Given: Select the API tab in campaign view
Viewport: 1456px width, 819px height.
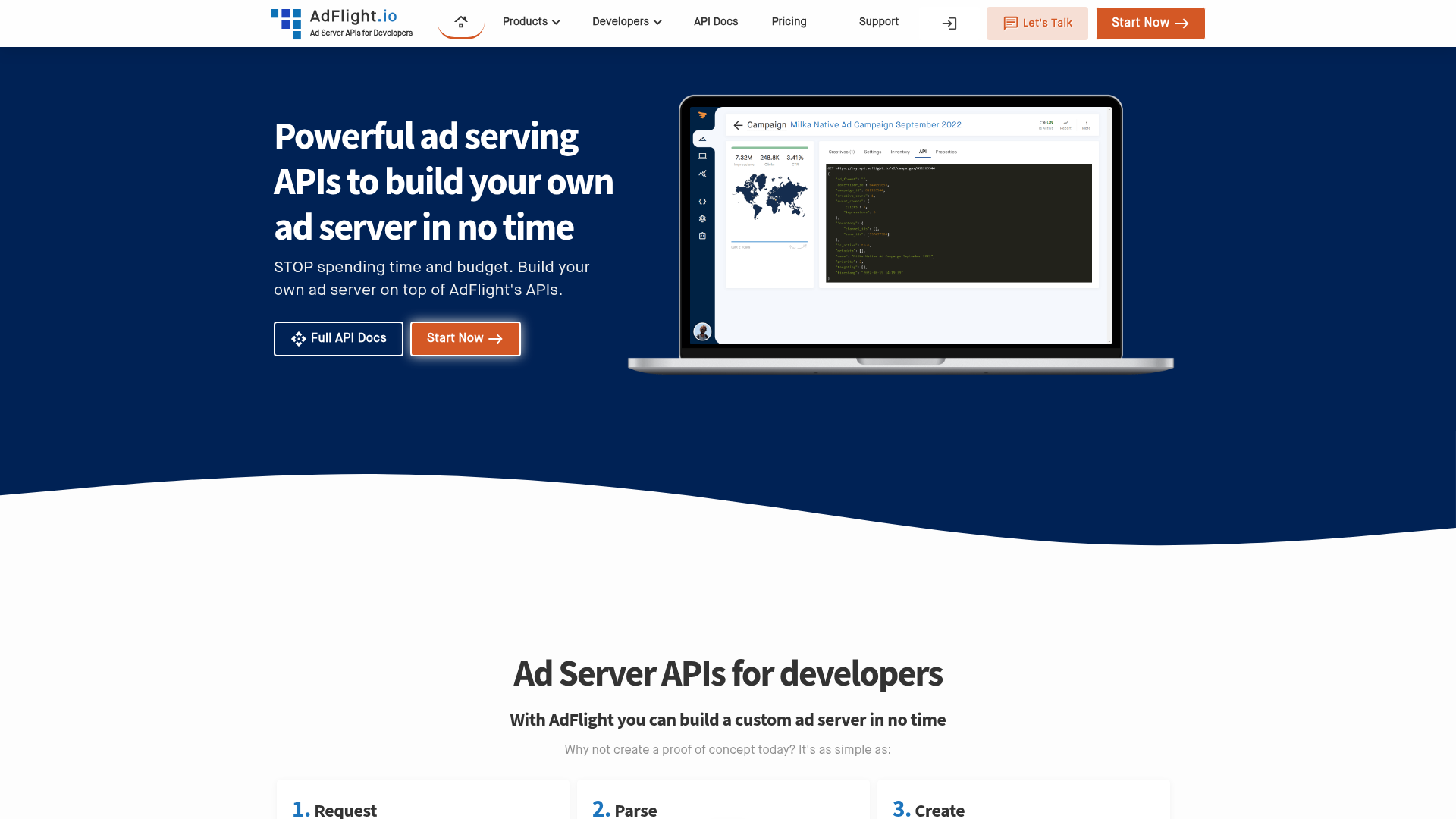Looking at the screenshot, I should pos(922,152).
